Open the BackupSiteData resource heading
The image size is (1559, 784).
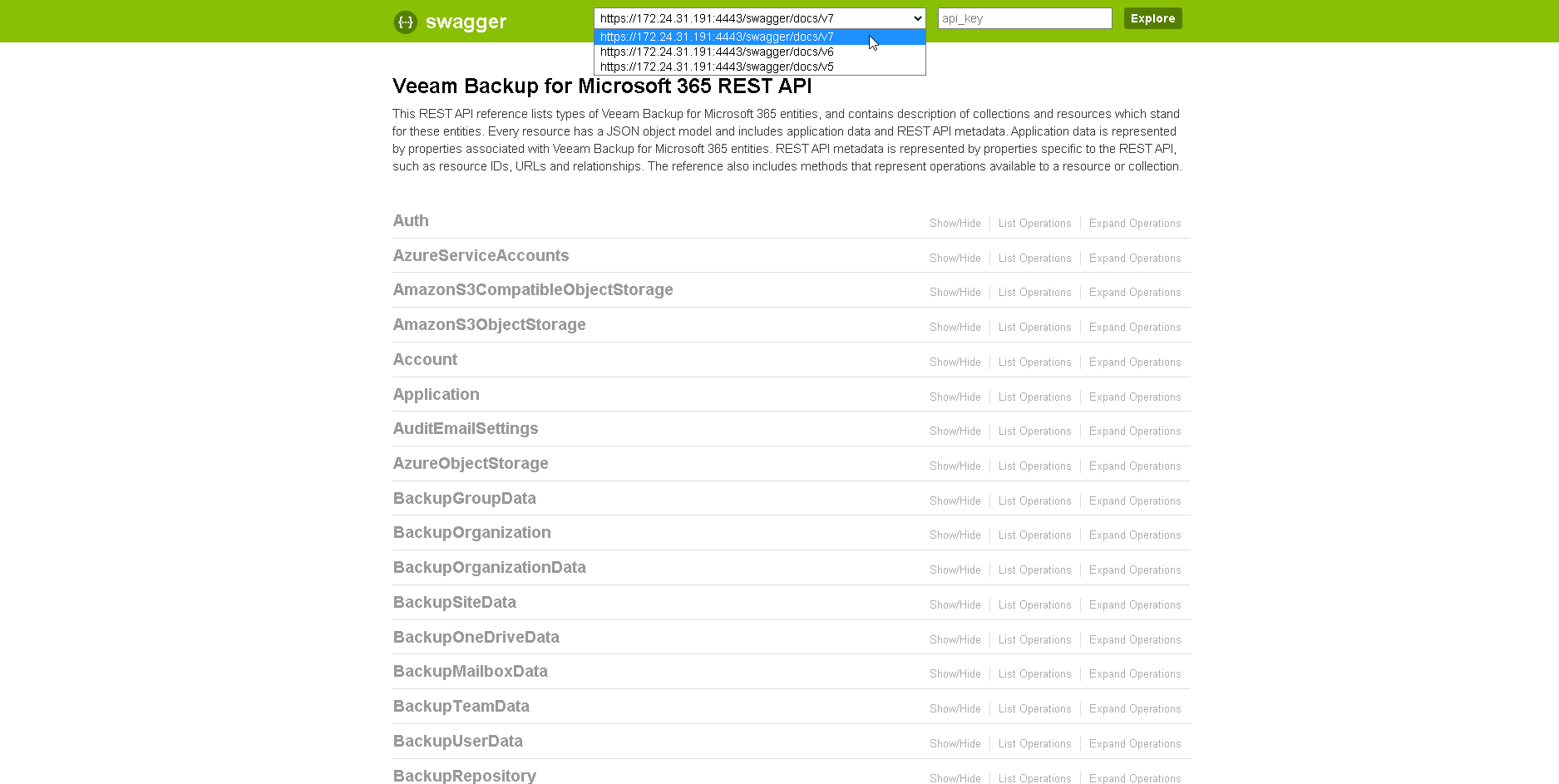tap(454, 602)
